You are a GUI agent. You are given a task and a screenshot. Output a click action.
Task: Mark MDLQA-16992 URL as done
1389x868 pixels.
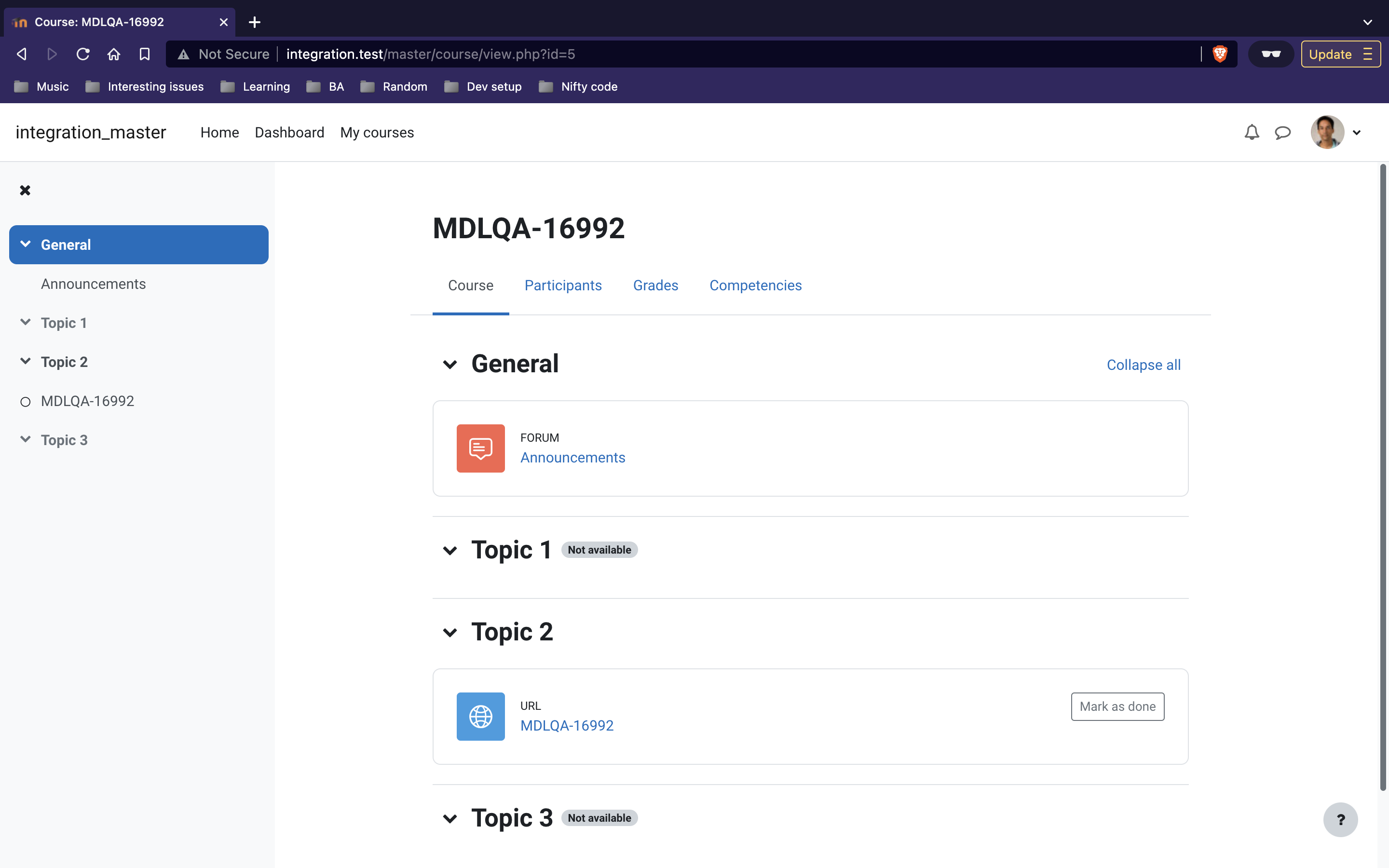(x=1117, y=706)
